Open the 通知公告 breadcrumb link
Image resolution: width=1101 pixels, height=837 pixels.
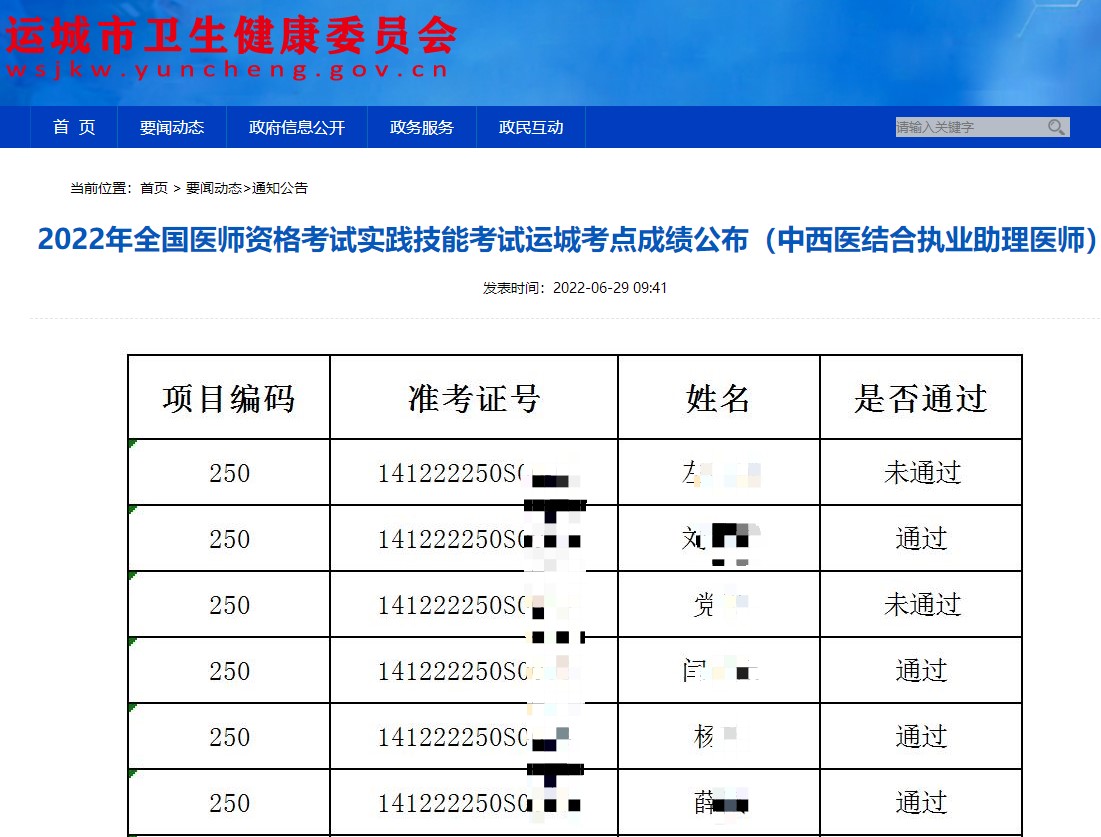(280, 188)
